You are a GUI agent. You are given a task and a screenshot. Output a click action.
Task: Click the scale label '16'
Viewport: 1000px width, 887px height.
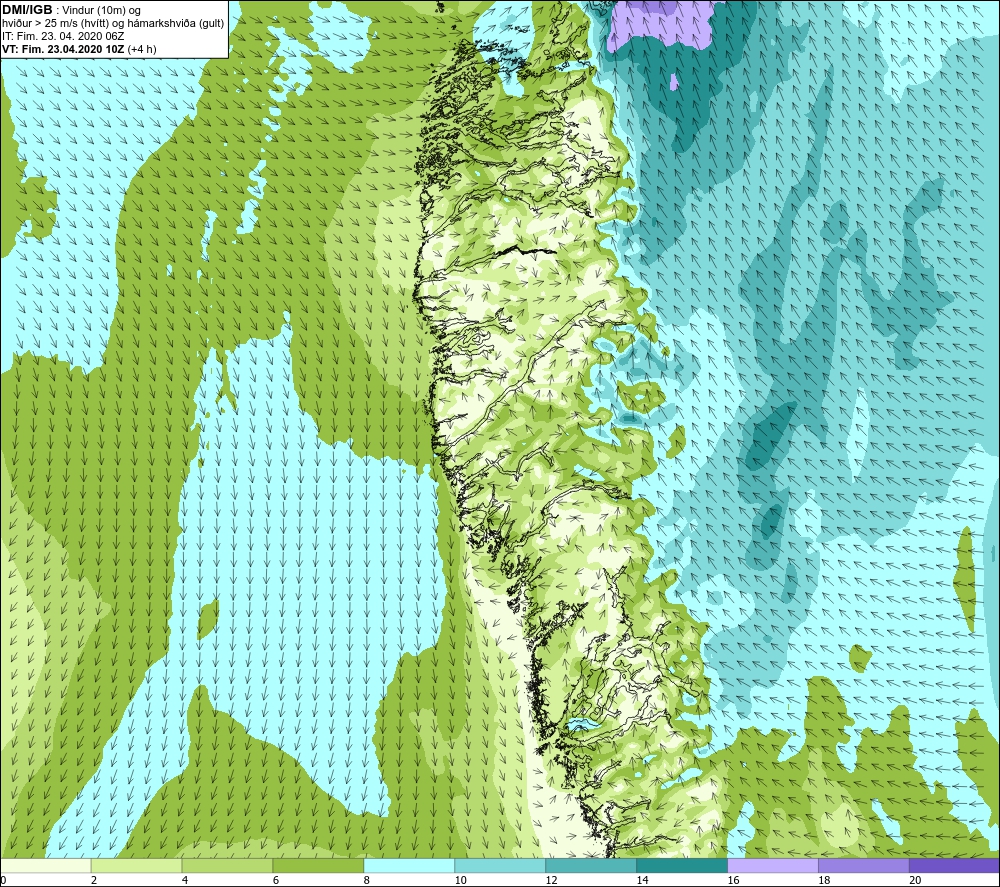point(733,880)
